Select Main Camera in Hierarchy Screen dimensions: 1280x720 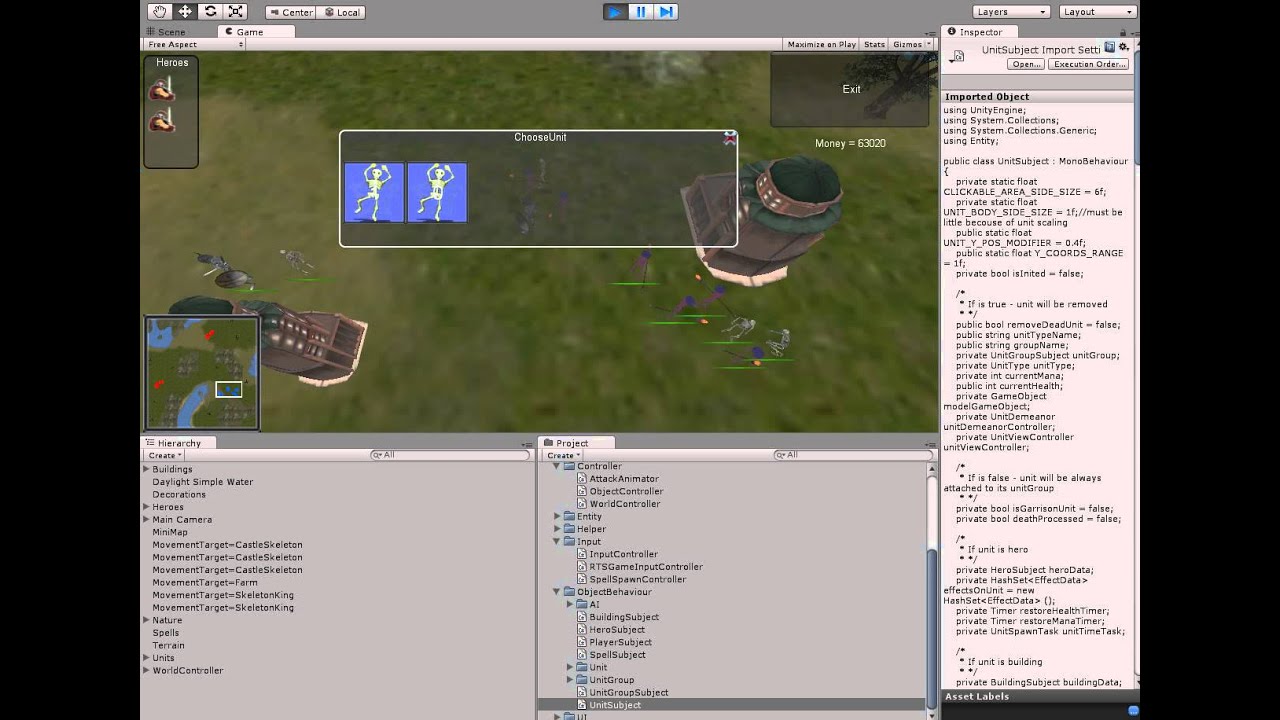[x=182, y=519]
